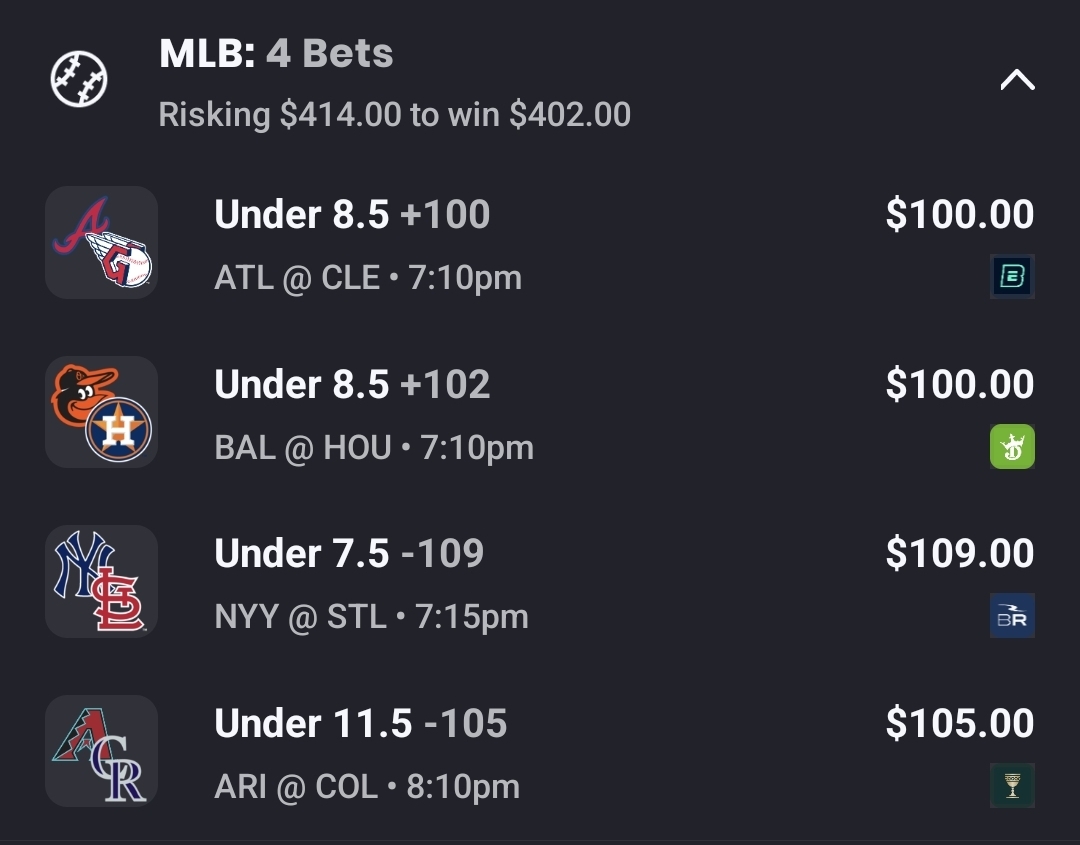This screenshot has width=1080, height=845.
Task: Tap Risking $414.00 to win $402.00 summary
Action: click(x=394, y=115)
